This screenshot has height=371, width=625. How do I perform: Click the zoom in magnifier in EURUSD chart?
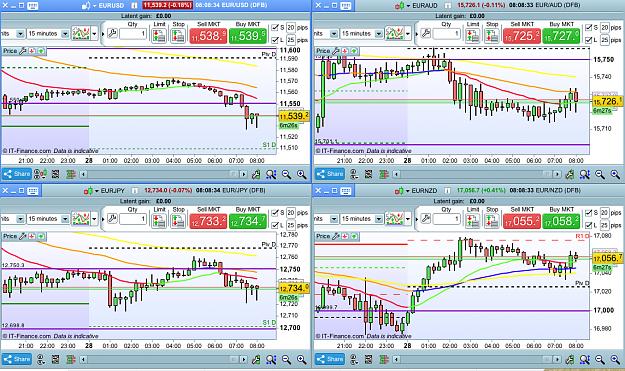point(301,174)
